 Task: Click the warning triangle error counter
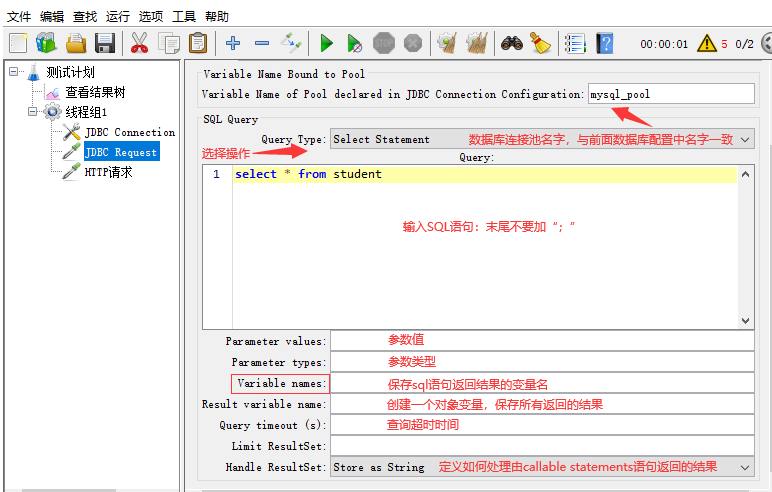click(x=707, y=43)
